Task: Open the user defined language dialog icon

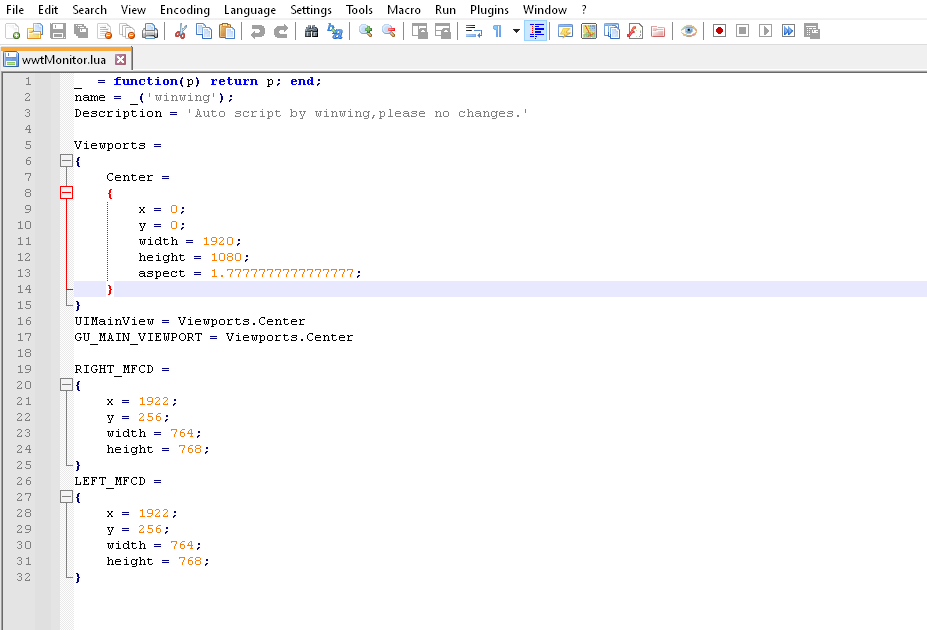Action: coord(565,31)
